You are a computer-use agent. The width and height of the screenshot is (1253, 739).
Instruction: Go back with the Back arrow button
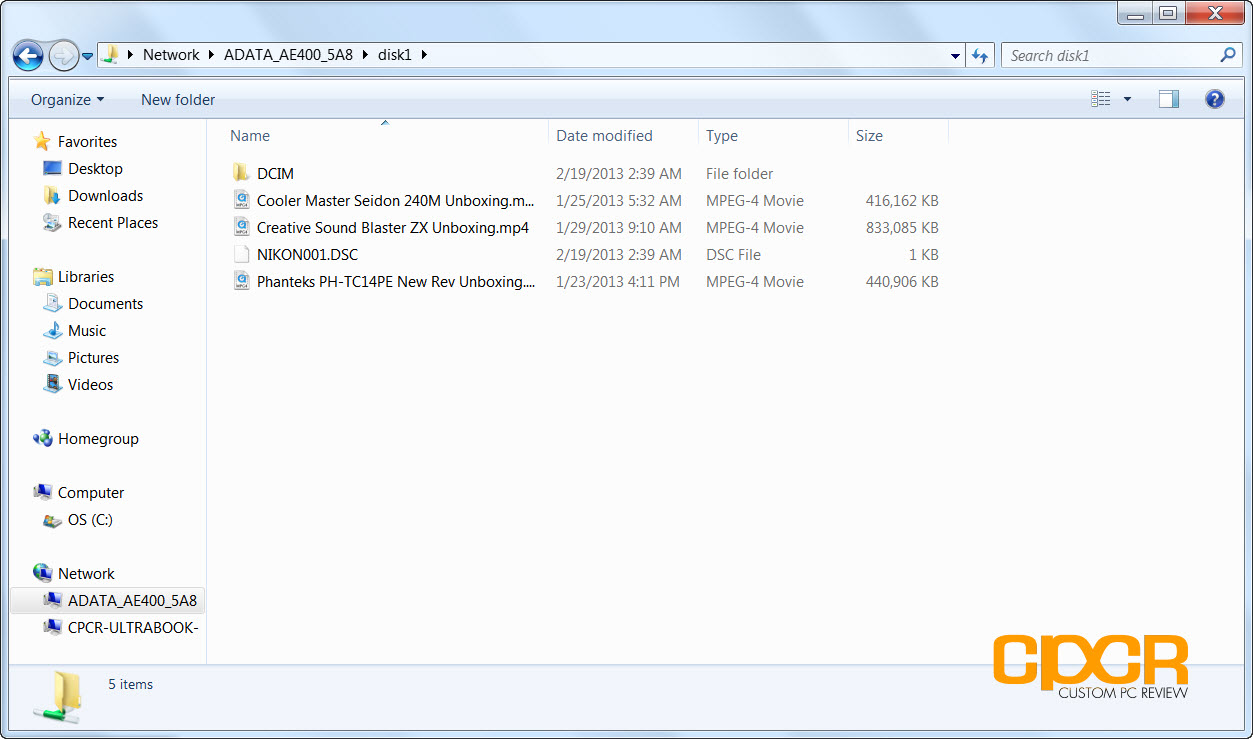coord(28,55)
